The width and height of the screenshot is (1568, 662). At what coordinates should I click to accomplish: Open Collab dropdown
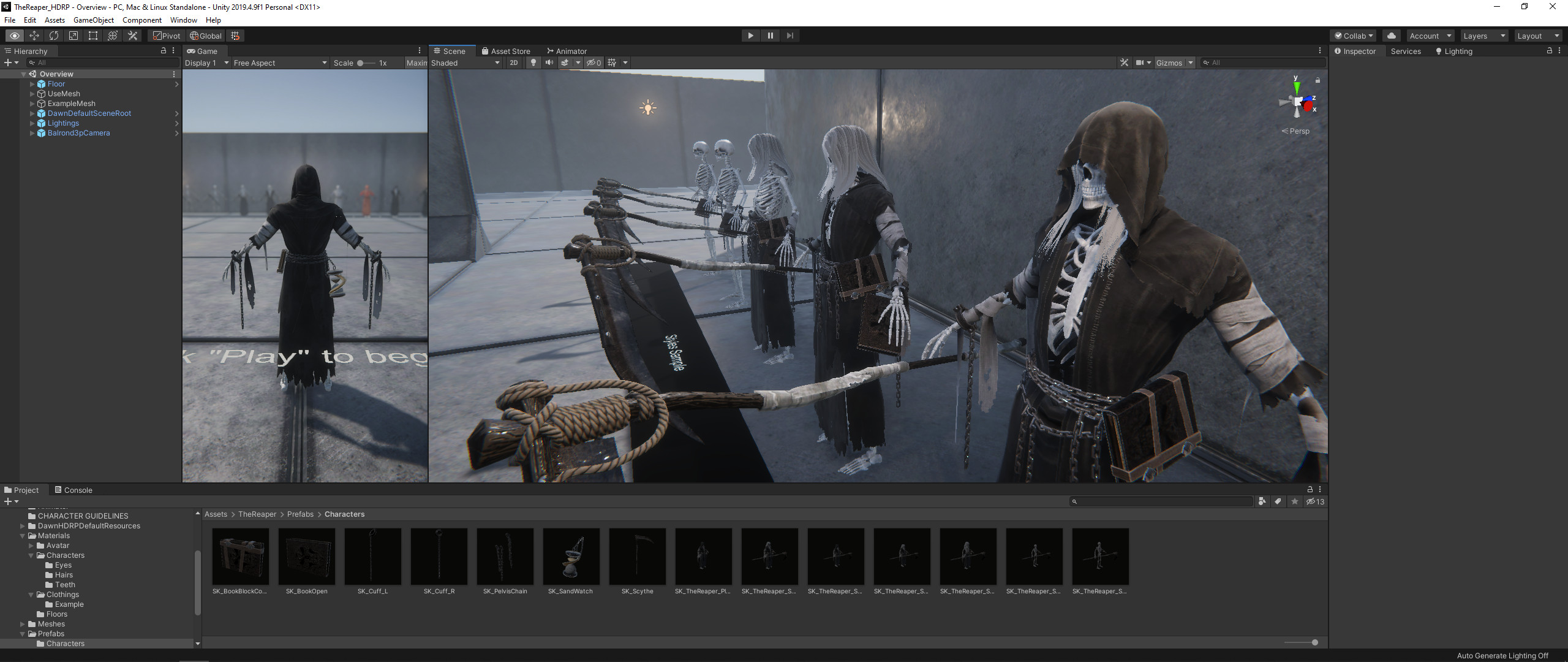click(x=1354, y=36)
